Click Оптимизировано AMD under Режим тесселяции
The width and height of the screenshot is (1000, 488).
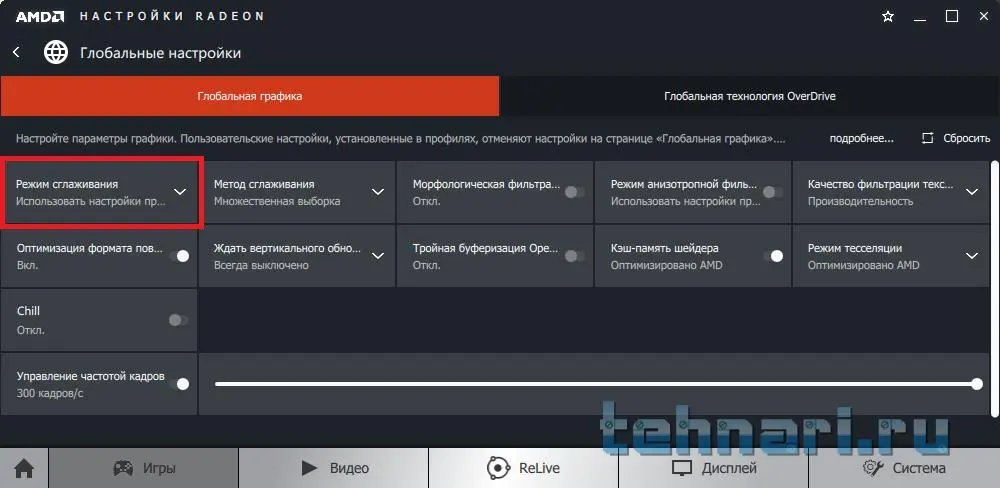click(x=864, y=265)
